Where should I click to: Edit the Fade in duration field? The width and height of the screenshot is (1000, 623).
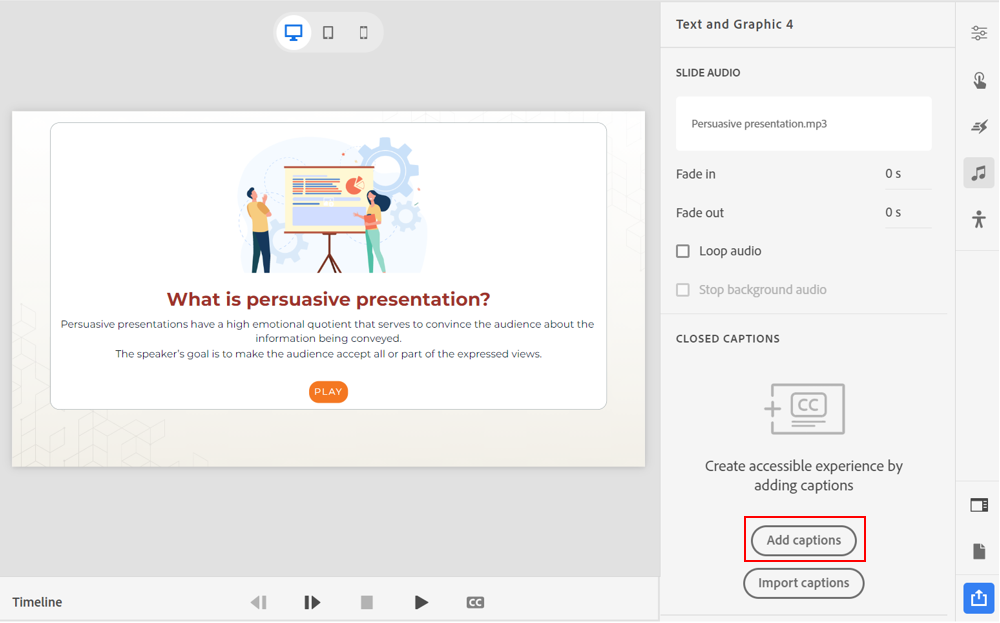(x=906, y=174)
